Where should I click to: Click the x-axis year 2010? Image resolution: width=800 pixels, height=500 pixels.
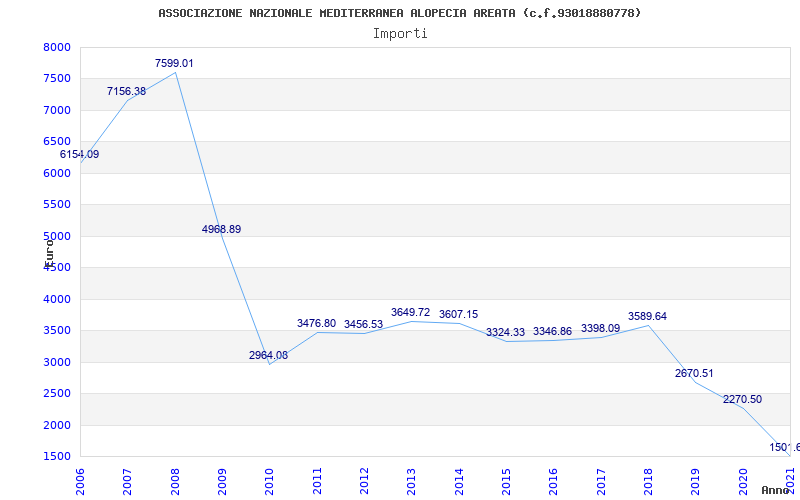269,482
